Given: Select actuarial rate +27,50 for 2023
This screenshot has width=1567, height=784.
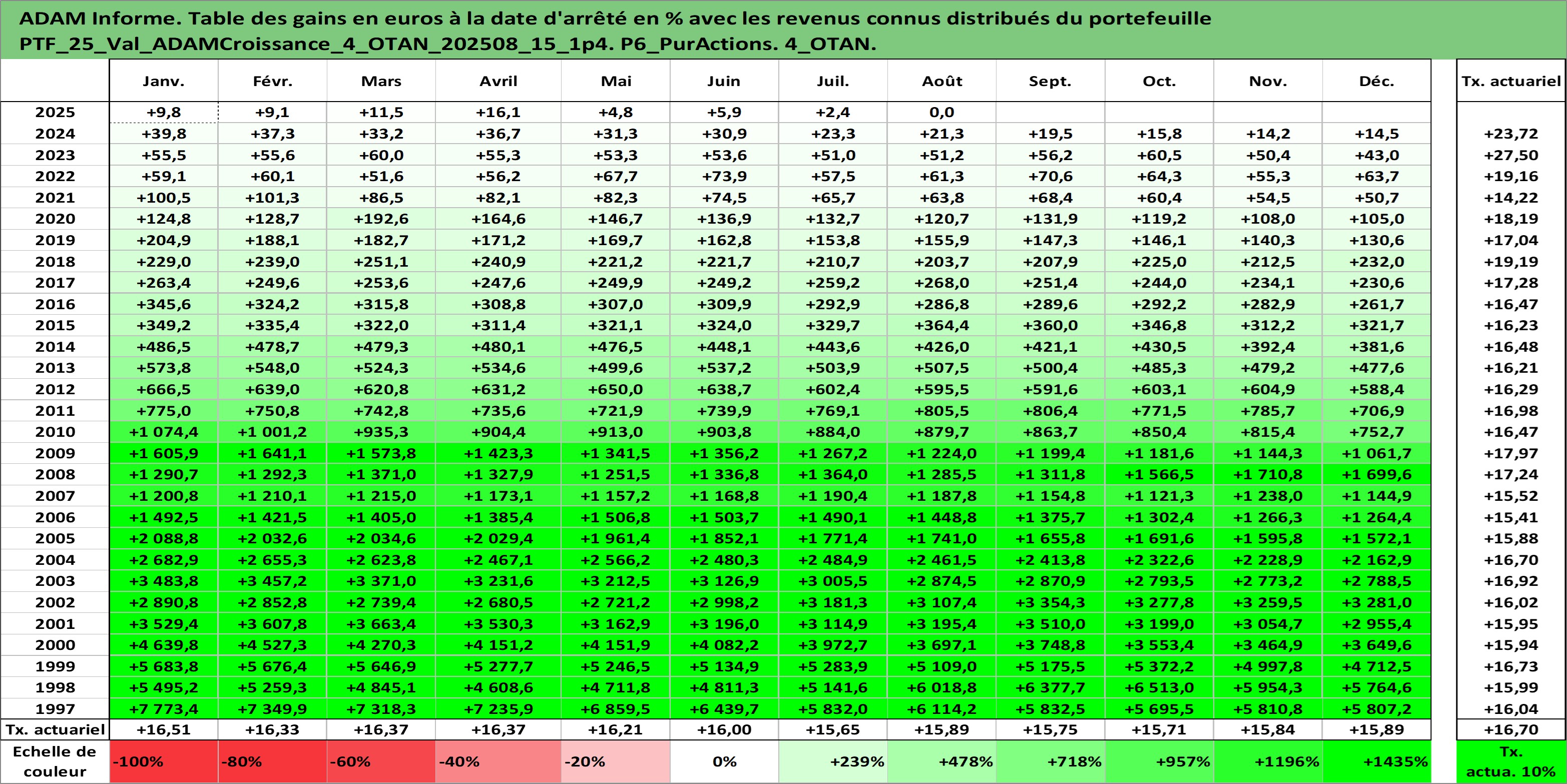Looking at the screenshot, I should 1511,155.
